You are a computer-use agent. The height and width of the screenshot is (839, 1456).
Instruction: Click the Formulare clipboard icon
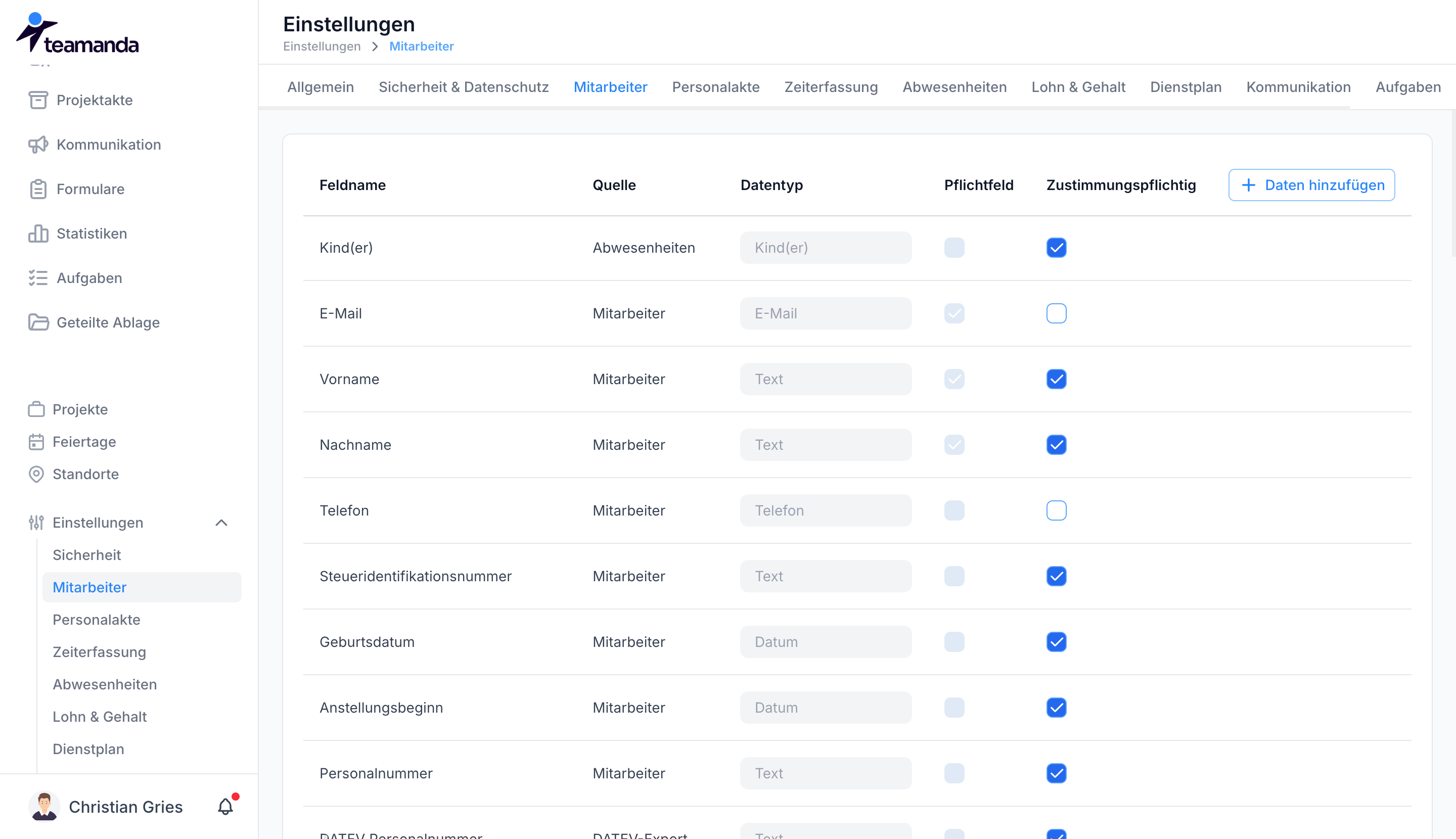pos(38,189)
